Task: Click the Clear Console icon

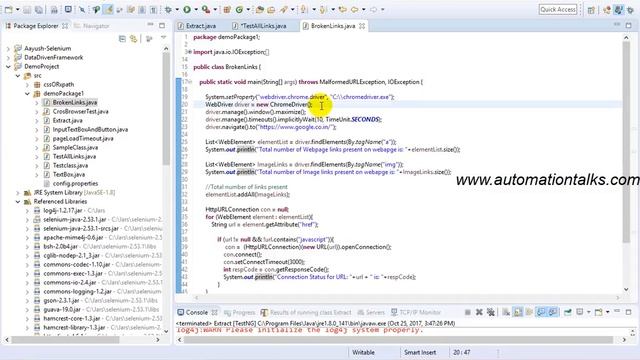Action: point(506,312)
